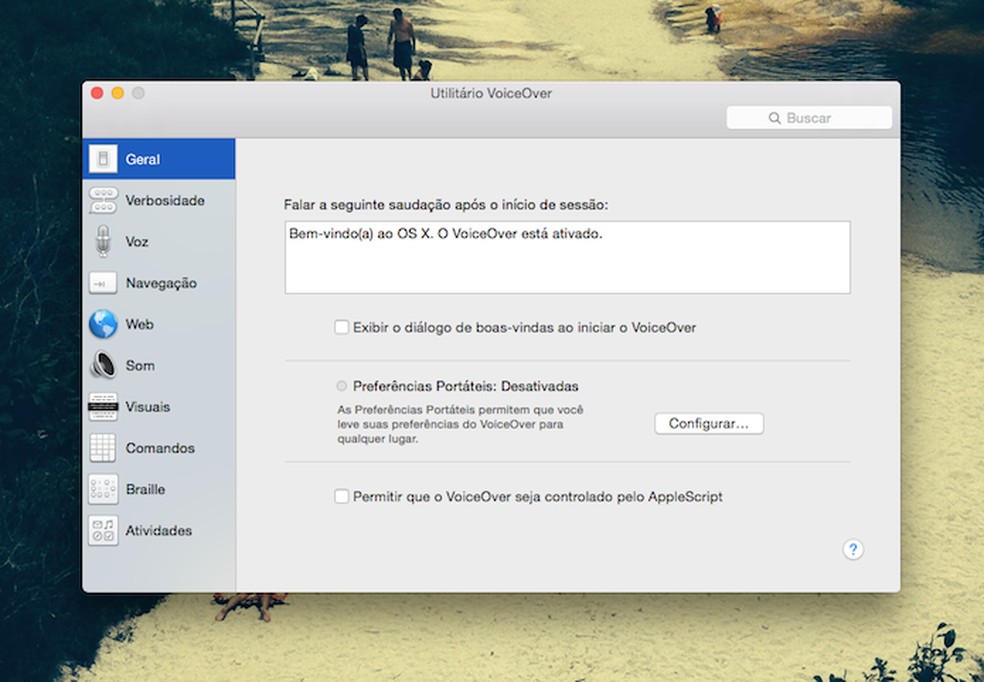Viewport: 984px width, 682px height.
Task: Check the AppleScript control permission checkbox
Action: (x=341, y=496)
